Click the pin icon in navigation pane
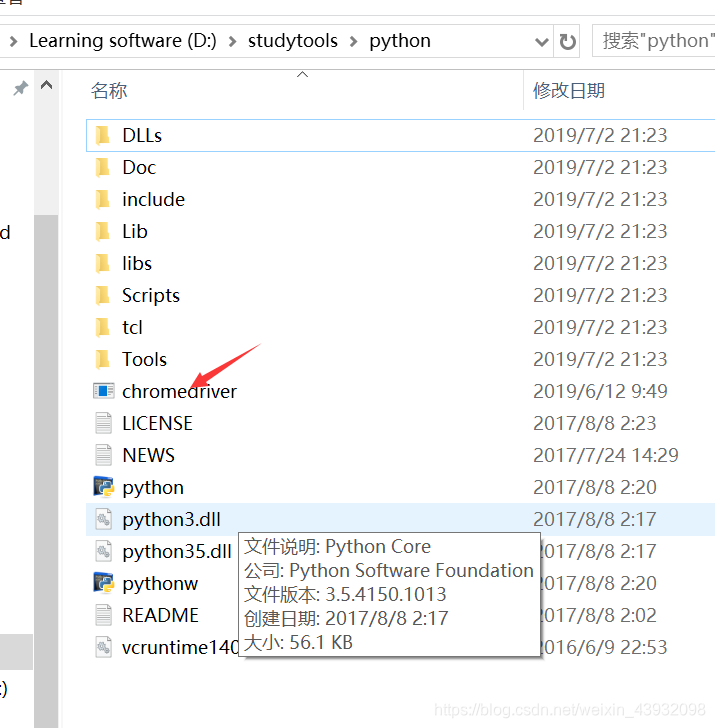The height and width of the screenshot is (728, 715). (20, 88)
